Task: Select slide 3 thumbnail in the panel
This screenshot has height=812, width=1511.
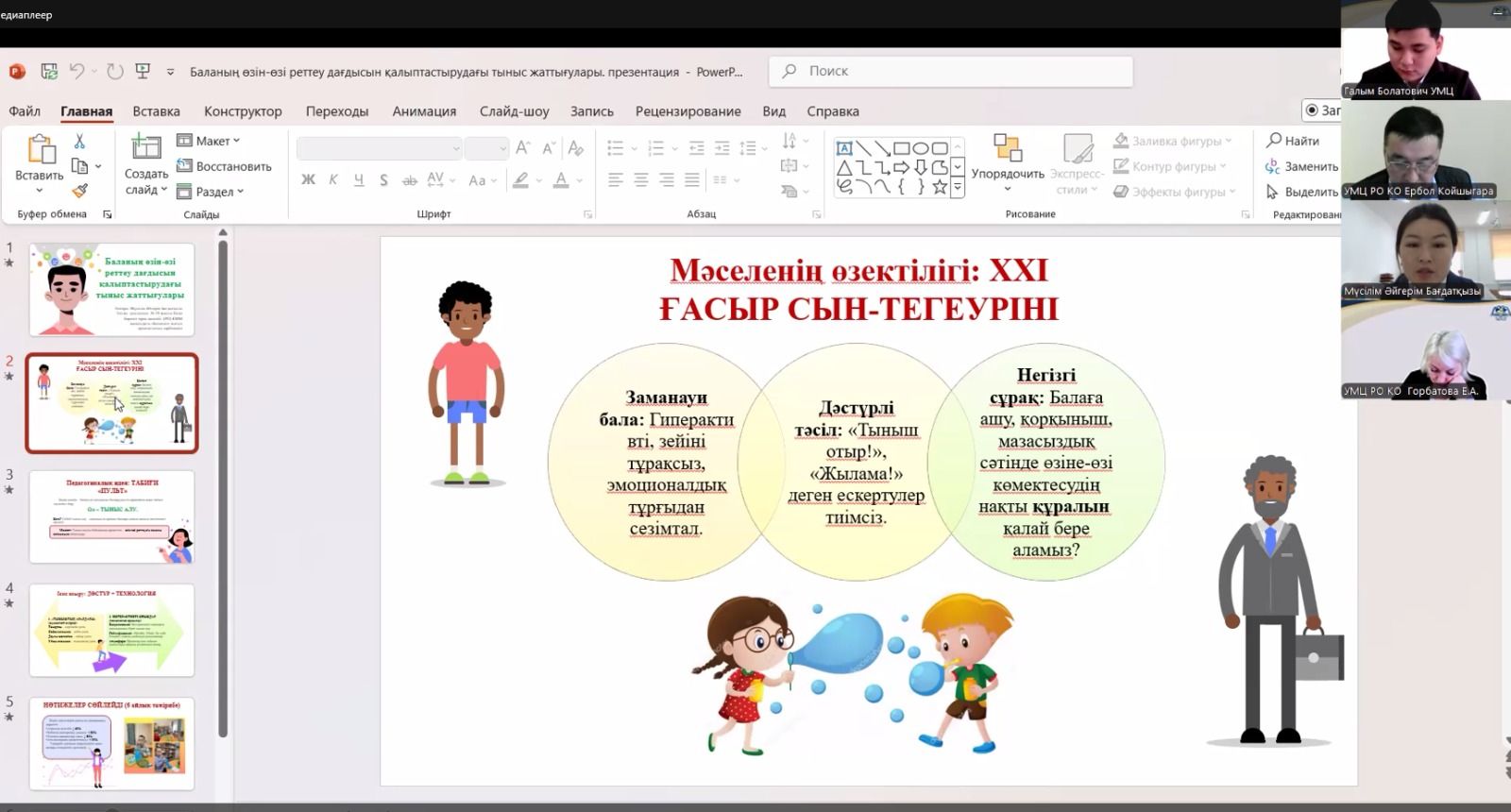Action: (111, 516)
